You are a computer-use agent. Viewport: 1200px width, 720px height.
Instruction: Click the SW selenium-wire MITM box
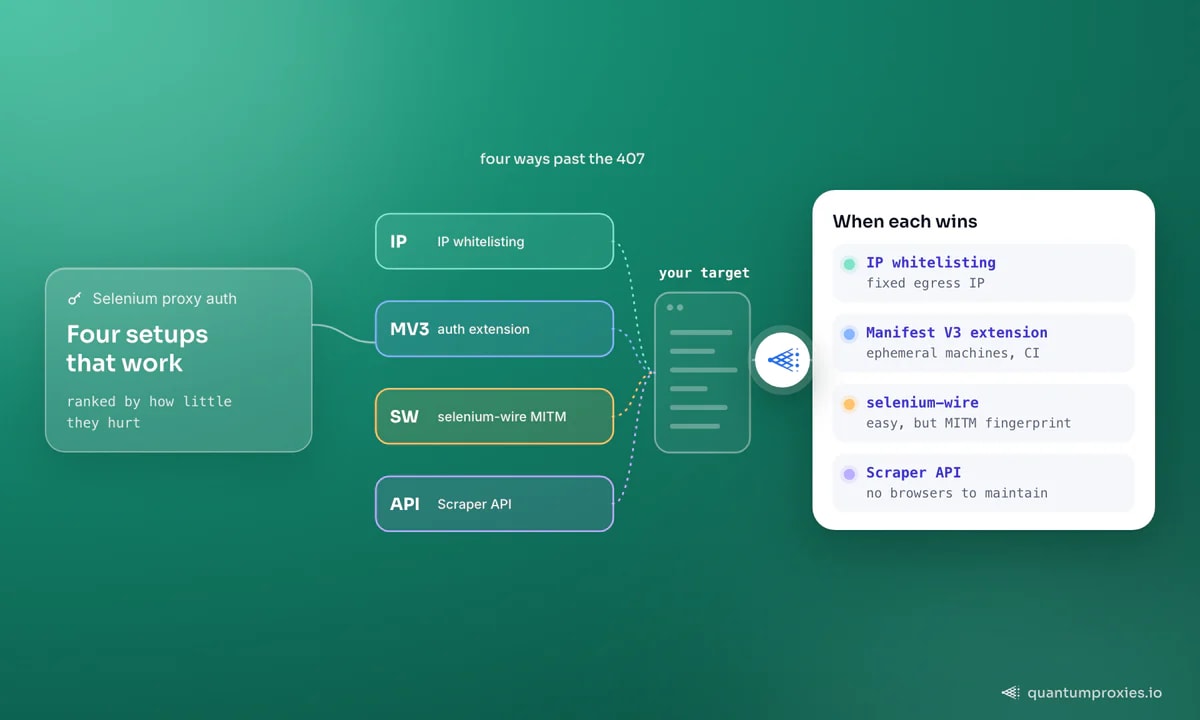494,416
